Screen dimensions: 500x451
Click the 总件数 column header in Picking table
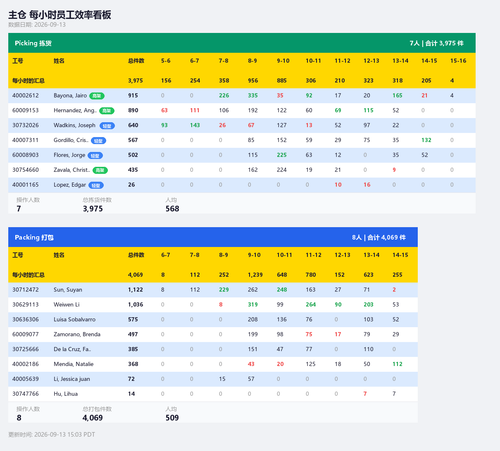pos(136,61)
